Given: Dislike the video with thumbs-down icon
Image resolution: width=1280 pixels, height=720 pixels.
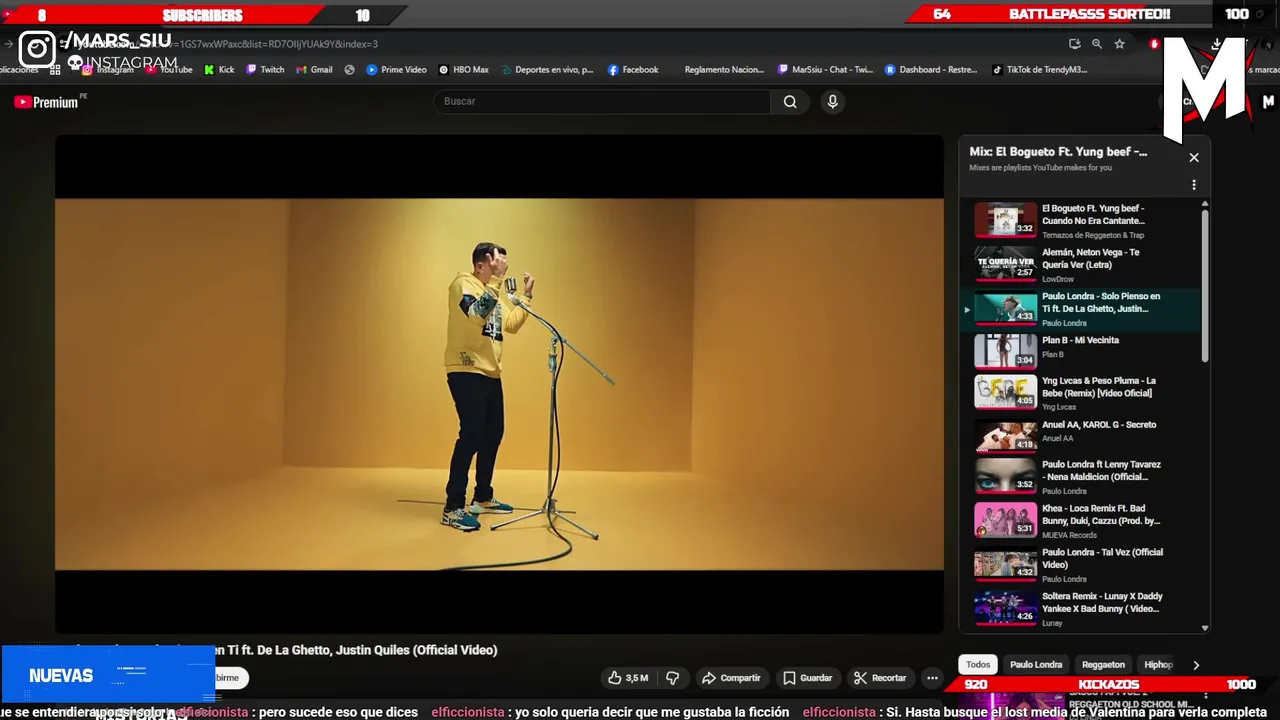Looking at the screenshot, I should [x=673, y=678].
